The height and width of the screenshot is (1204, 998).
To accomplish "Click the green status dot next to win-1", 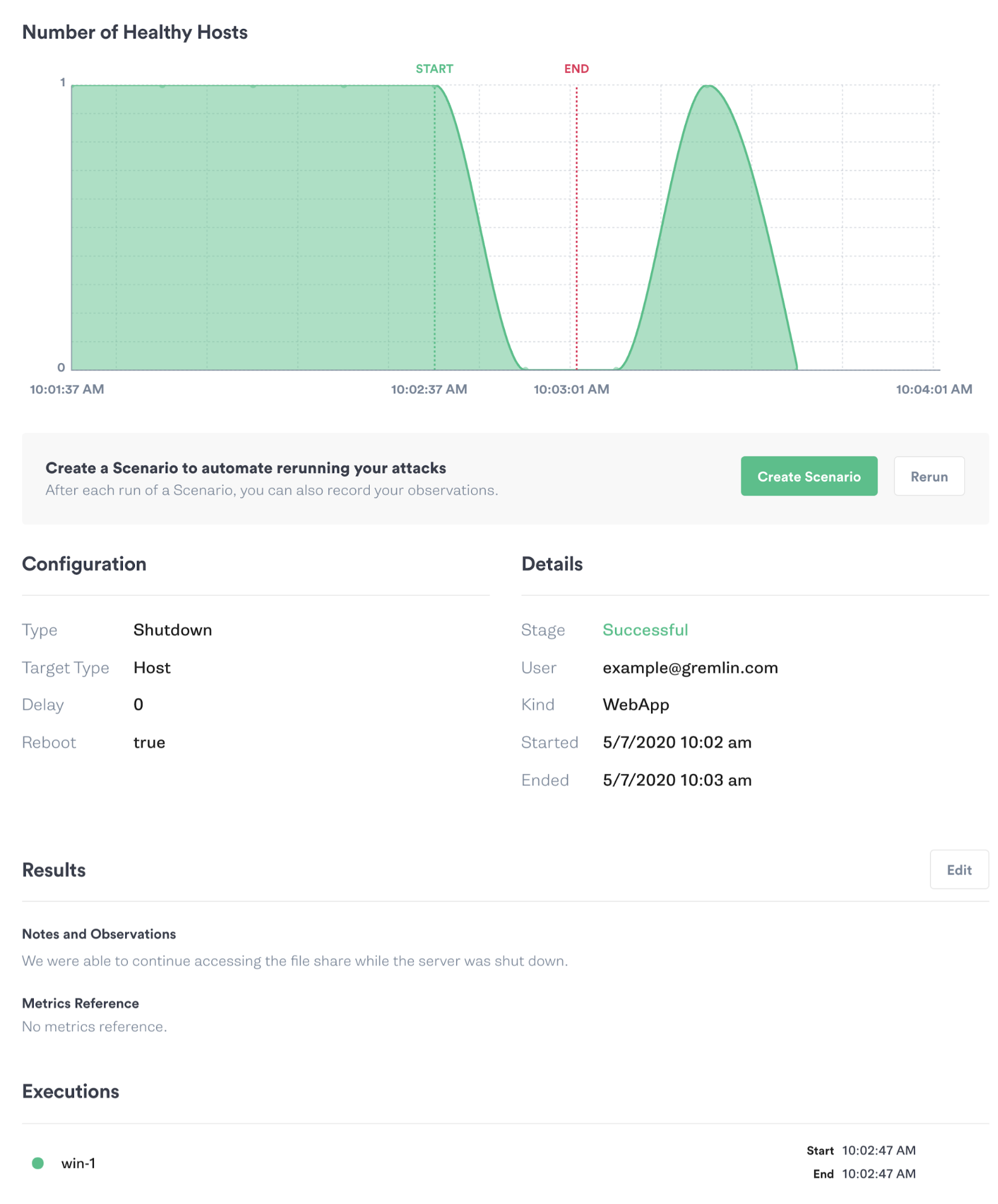I will click(39, 1162).
